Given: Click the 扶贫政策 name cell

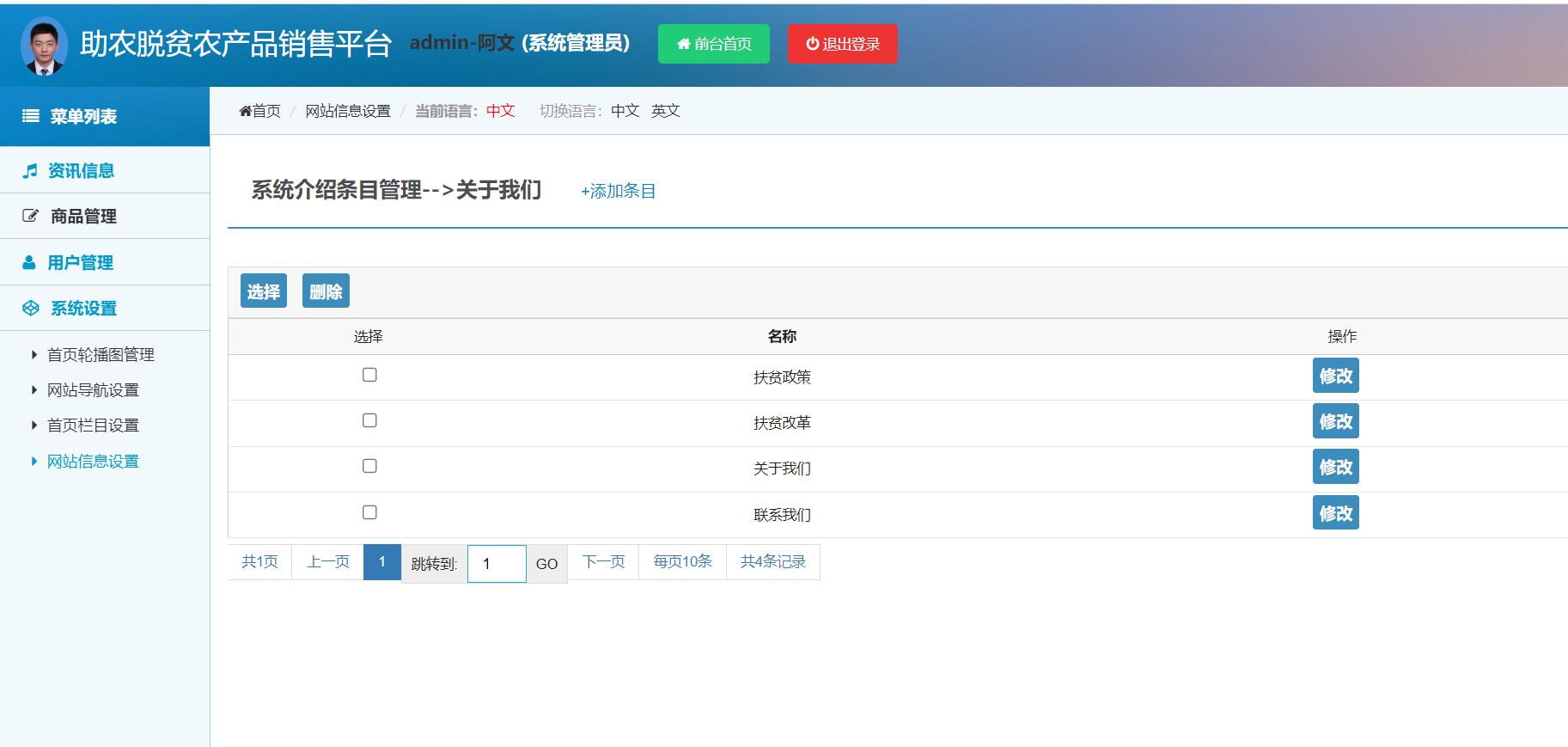Looking at the screenshot, I should (782, 377).
